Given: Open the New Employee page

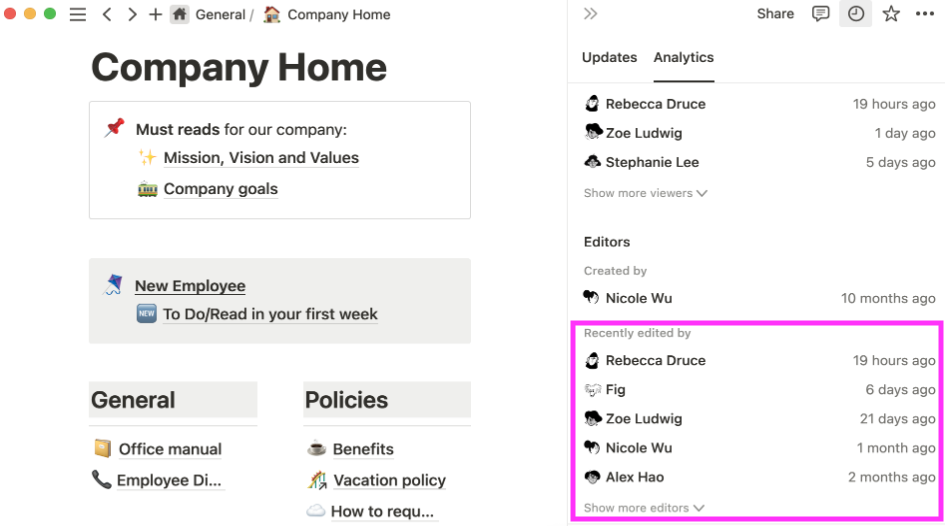Looking at the screenshot, I should [x=190, y=286].
